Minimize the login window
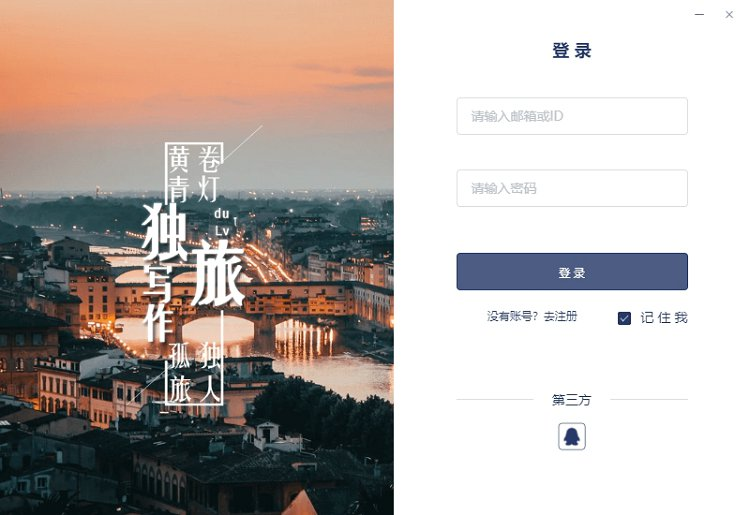Screen dimensions: 750x515 click(699, 14)
